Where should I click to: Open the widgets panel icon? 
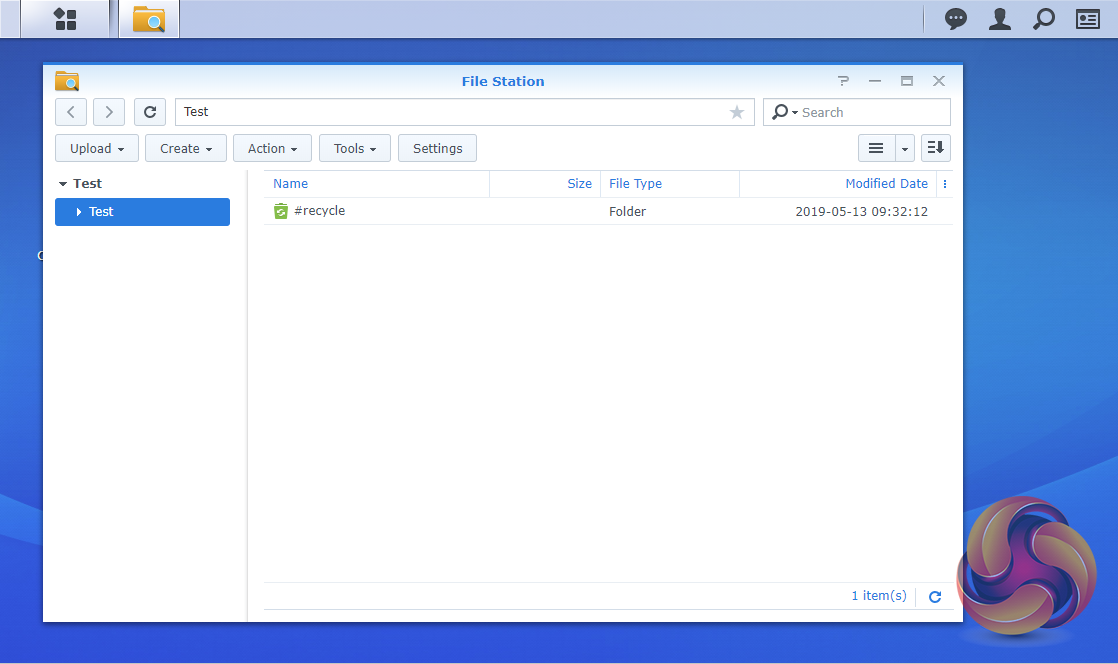click(x=1087, y=19)
